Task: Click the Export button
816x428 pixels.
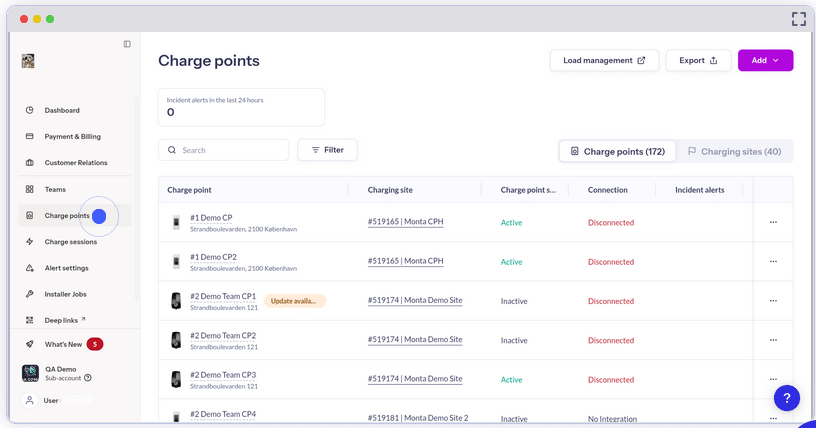Action: click(x=698, y=61)
